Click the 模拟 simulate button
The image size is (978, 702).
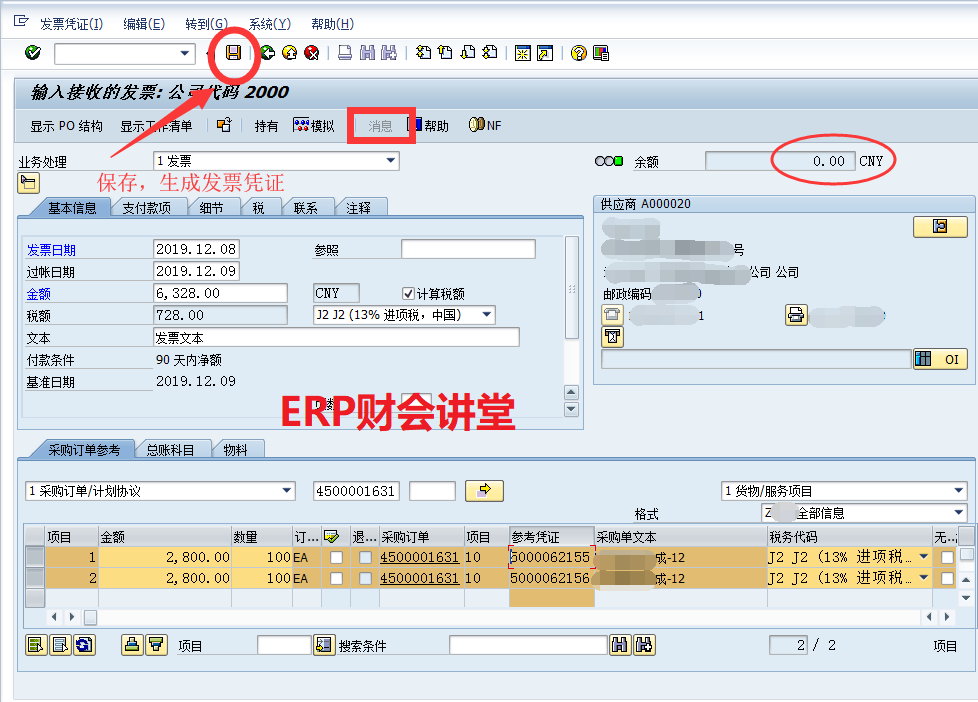[x=314, y=126]
